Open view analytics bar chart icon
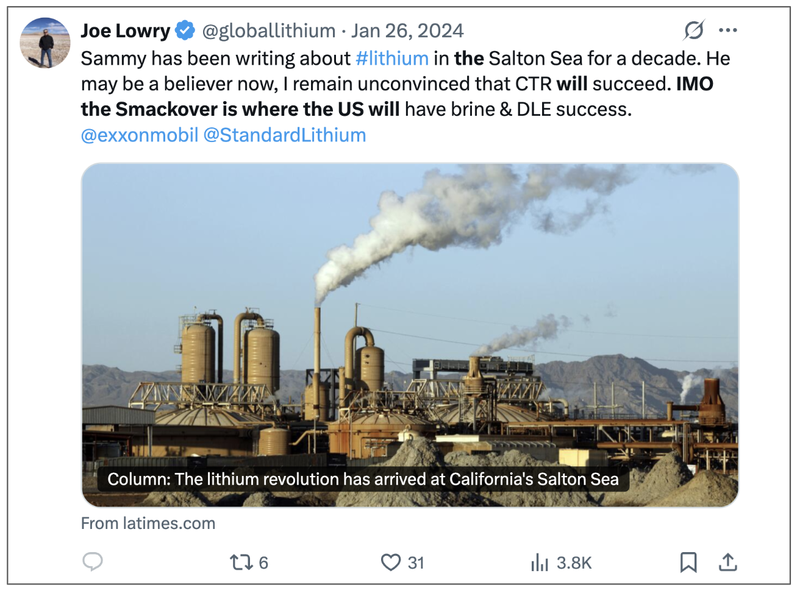This screenshot has width=800, height=596. [x=540, y=562]
